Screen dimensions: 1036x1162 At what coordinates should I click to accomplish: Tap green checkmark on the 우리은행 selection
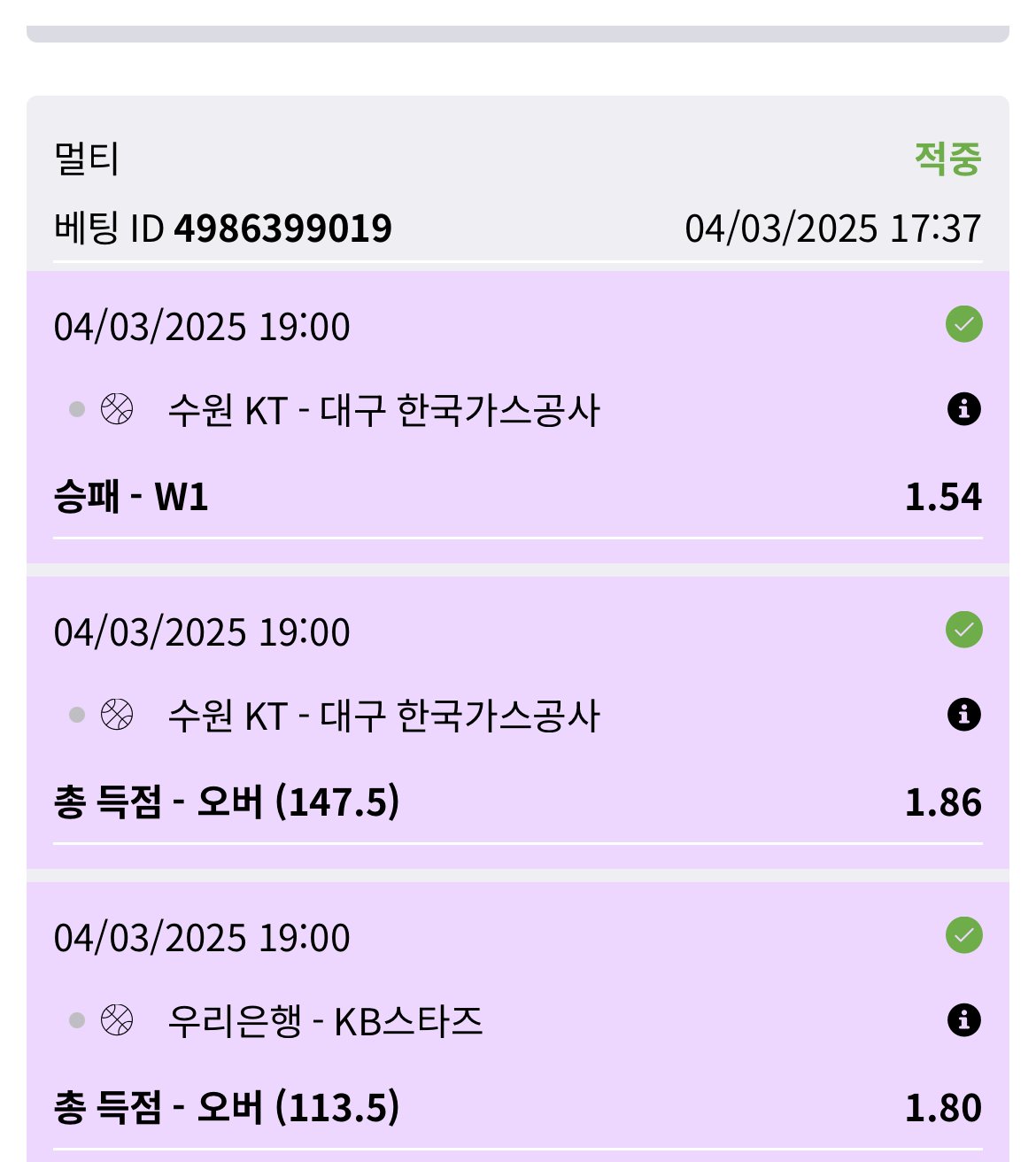963,935
